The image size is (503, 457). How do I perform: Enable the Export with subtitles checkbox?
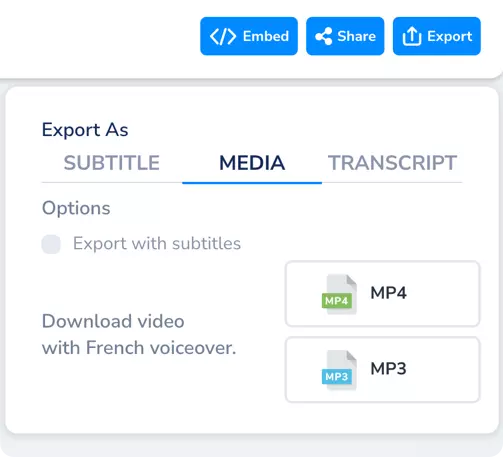coord(51,244)
